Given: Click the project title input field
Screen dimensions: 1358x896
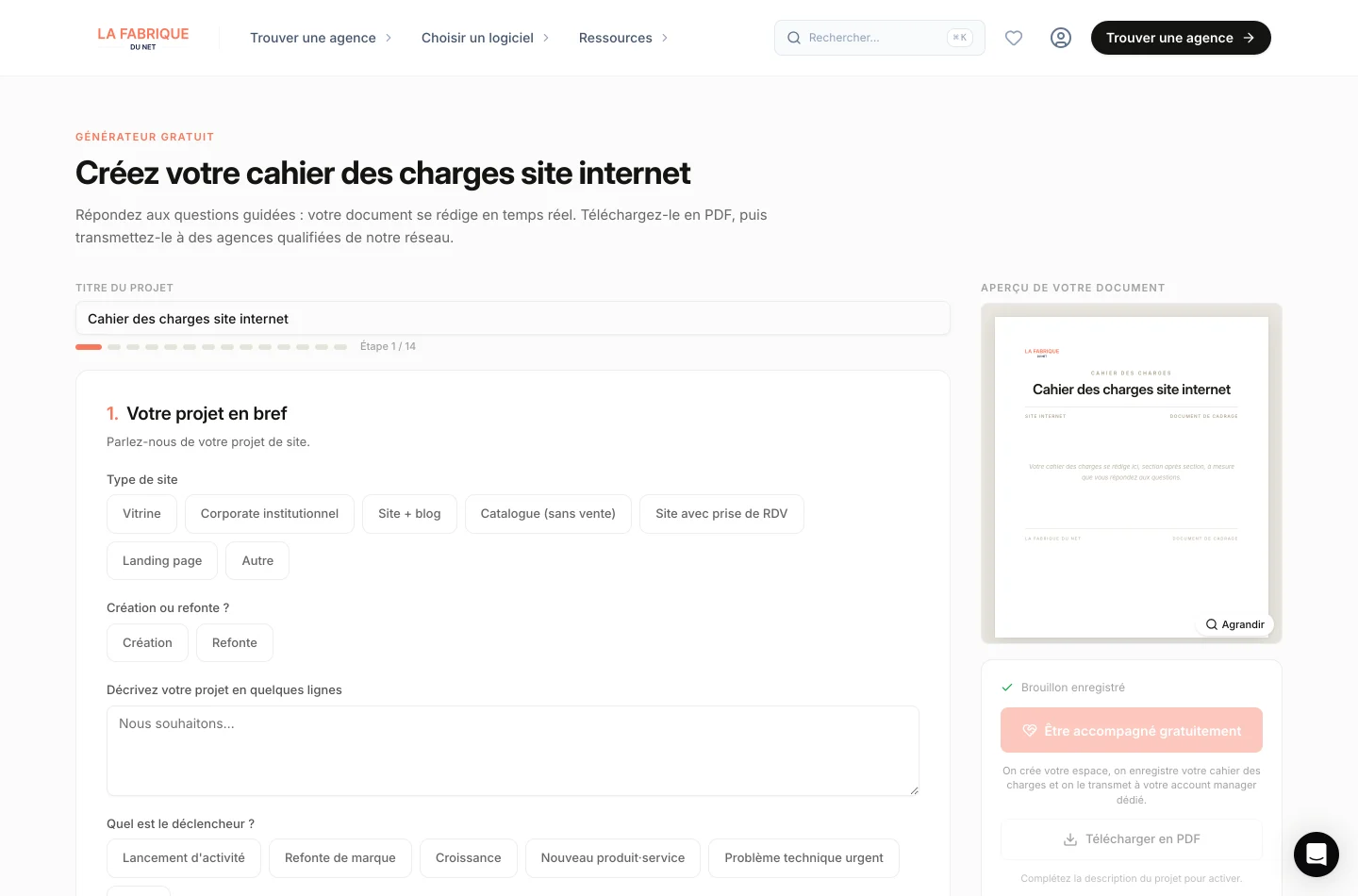Looking at the screenshot, I should tap(513, 319).
